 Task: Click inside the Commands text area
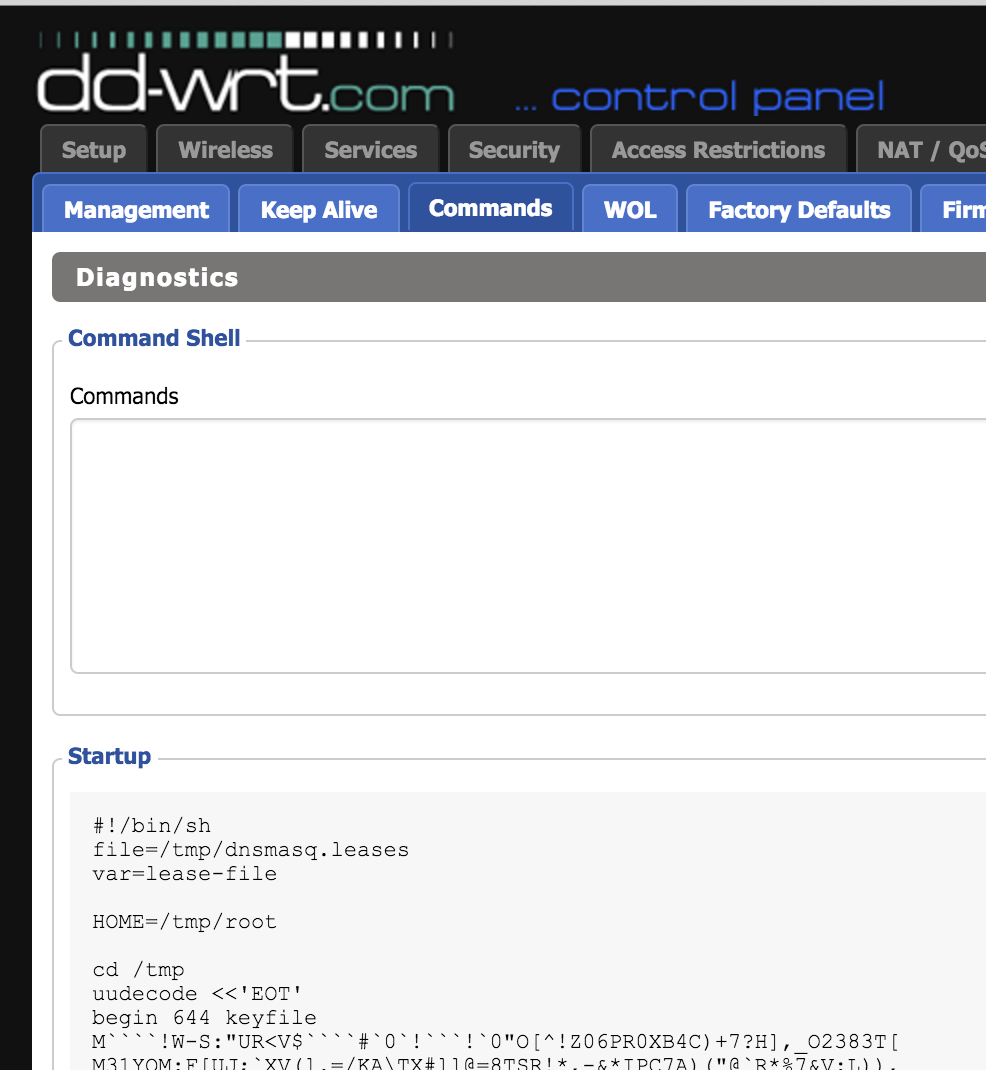[x=528, y=546]
